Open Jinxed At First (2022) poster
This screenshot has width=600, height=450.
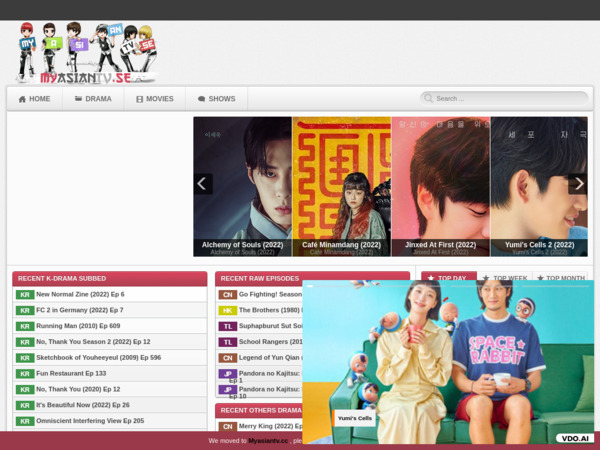441,186
